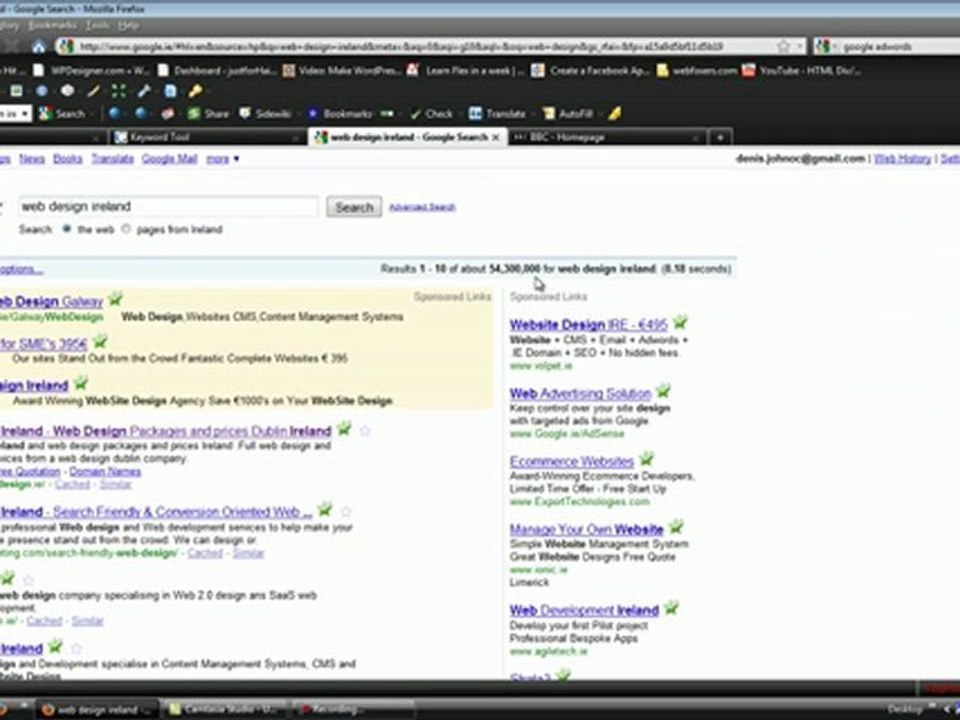Open the Web History link

click(902, 159)
